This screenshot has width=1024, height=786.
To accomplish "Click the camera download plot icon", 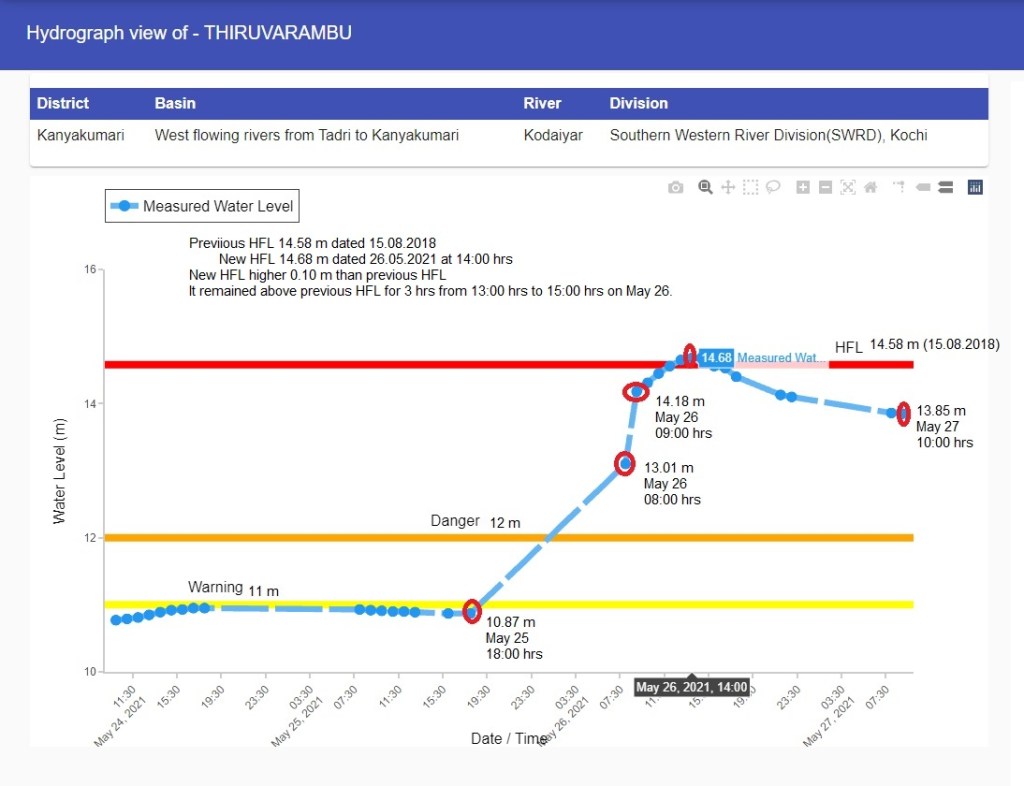I will tap(676, 187).
